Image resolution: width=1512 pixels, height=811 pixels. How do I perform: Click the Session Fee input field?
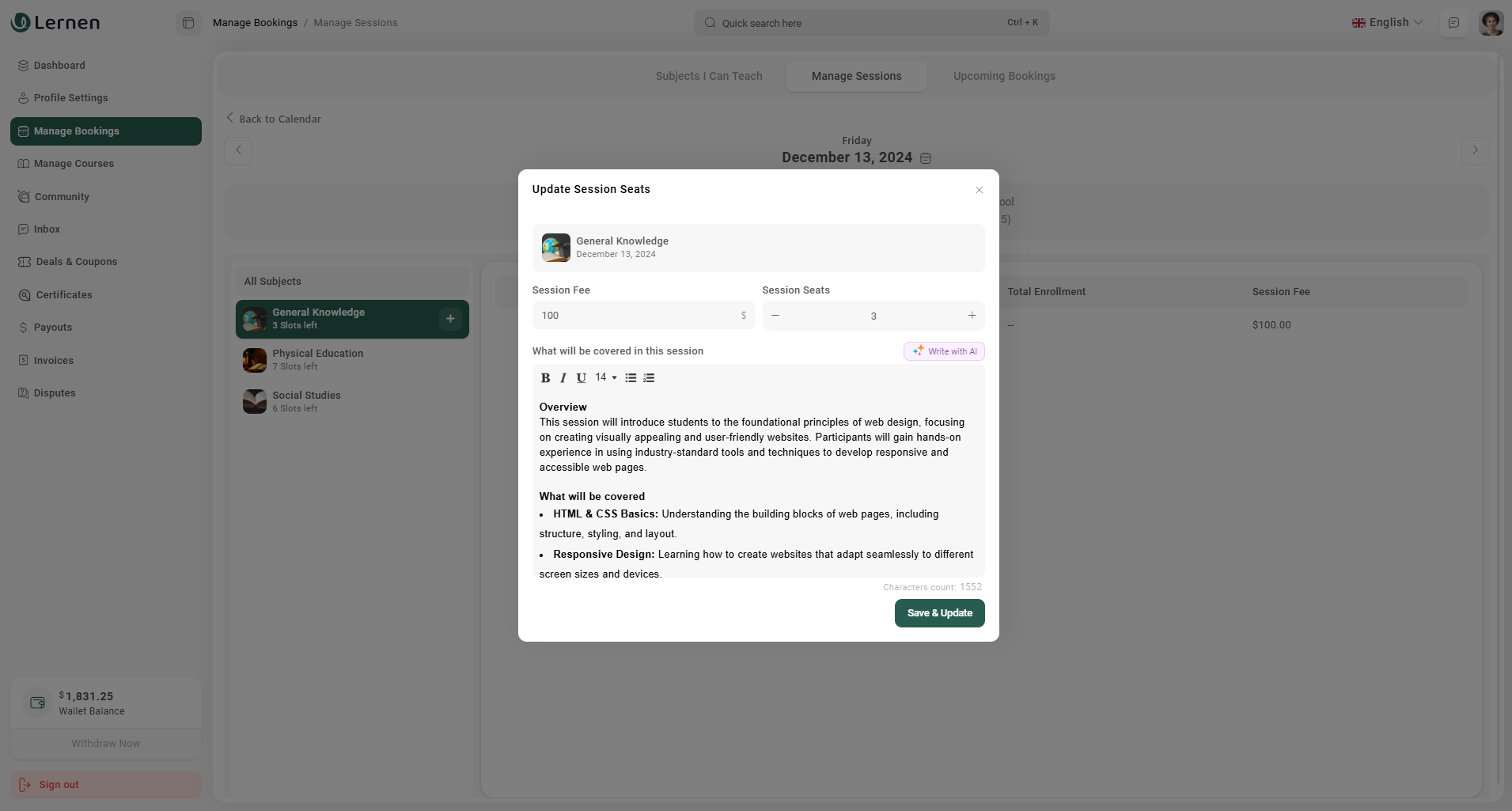pyautogui.click(x=638, y=316)
